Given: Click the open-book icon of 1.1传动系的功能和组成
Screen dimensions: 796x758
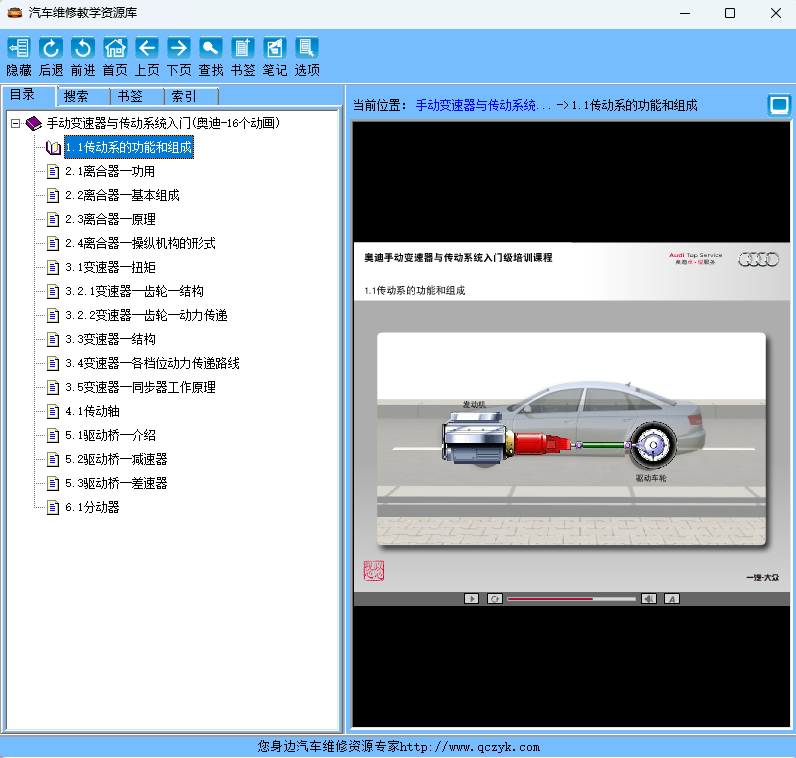Looking at the screenshot, I should click(53, 148).
